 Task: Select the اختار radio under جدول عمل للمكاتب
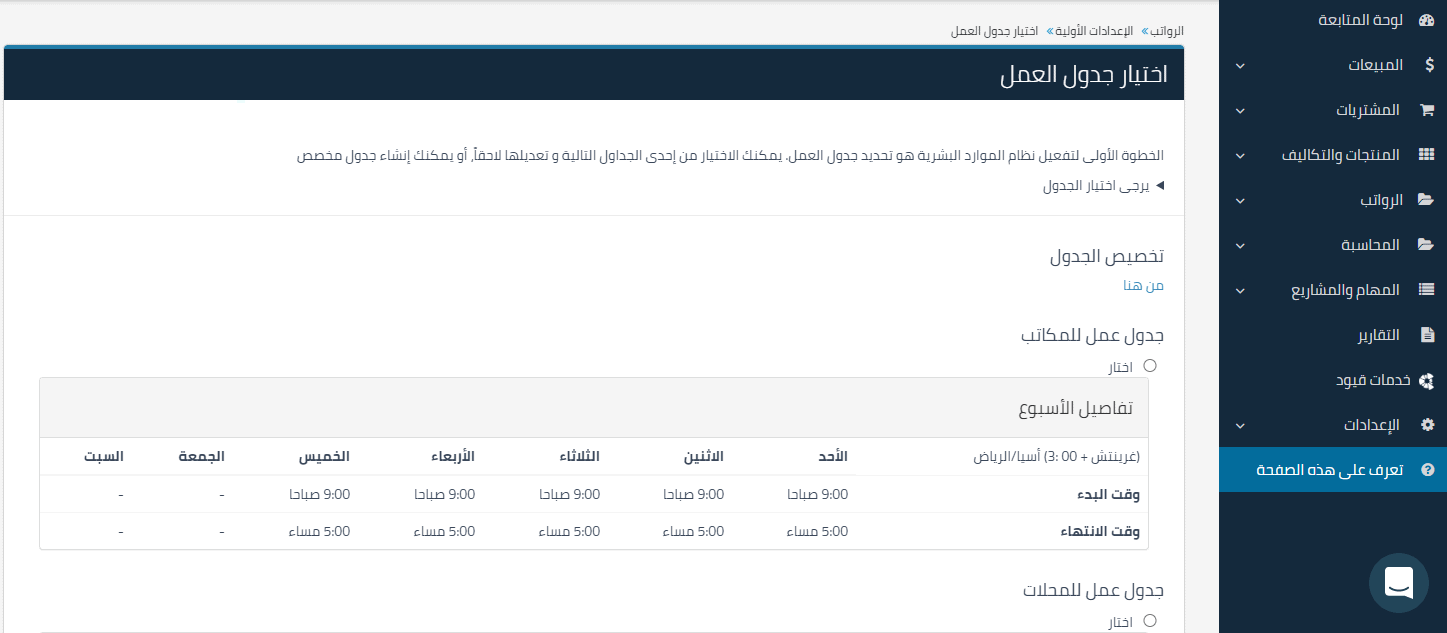(1149, 366)
